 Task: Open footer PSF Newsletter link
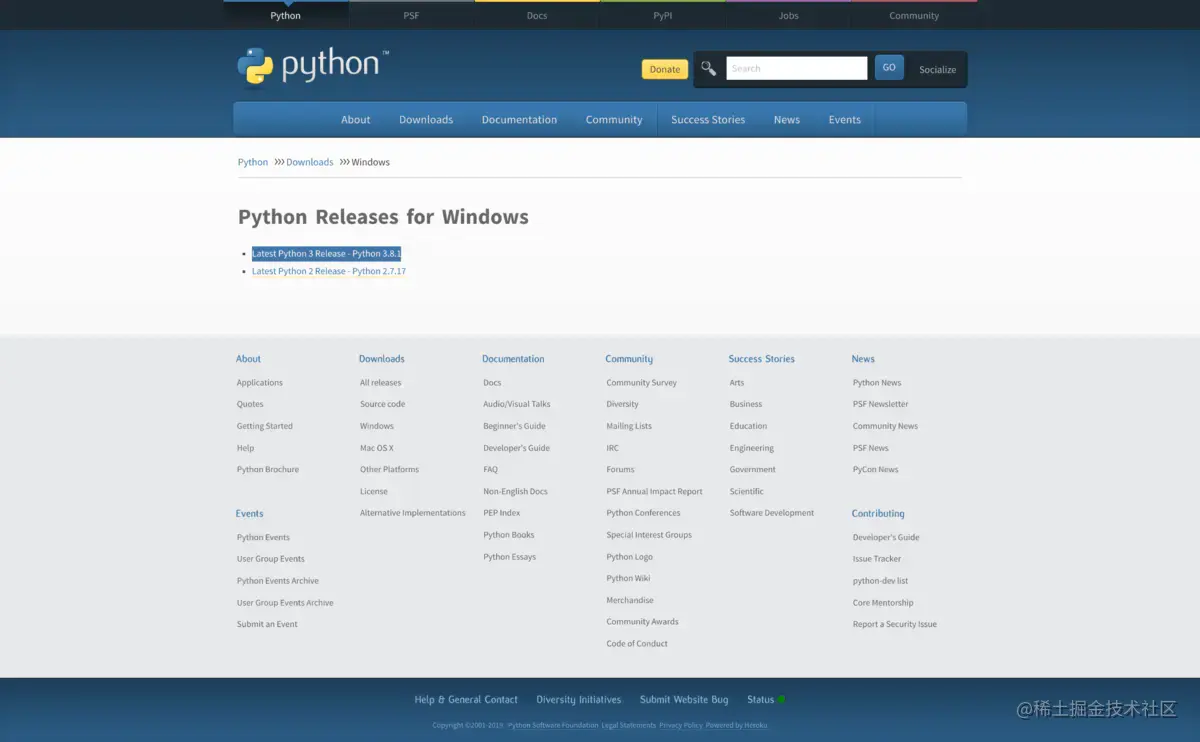click(x=881, y=404)
